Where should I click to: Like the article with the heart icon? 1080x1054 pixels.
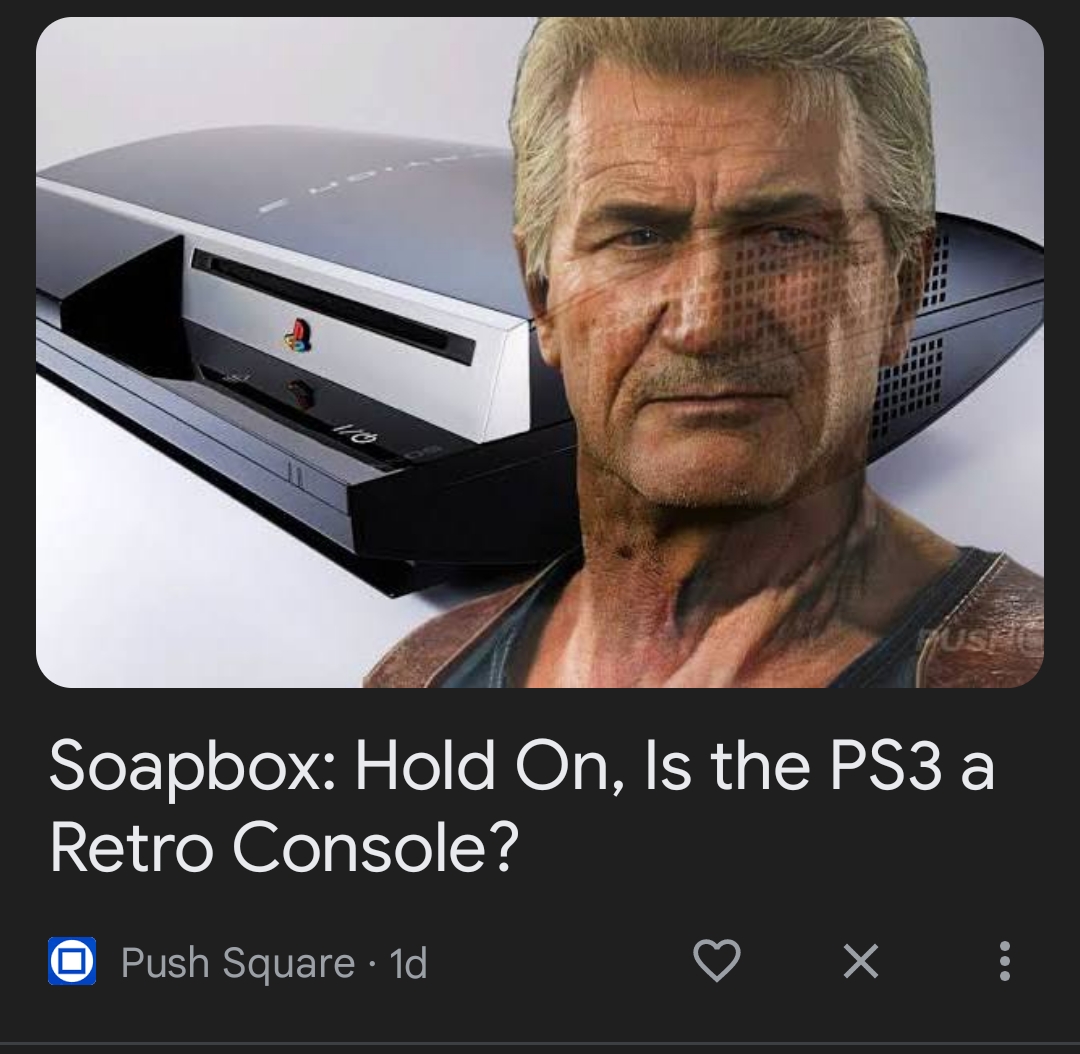pyautogui.click(x=716, y=960)
